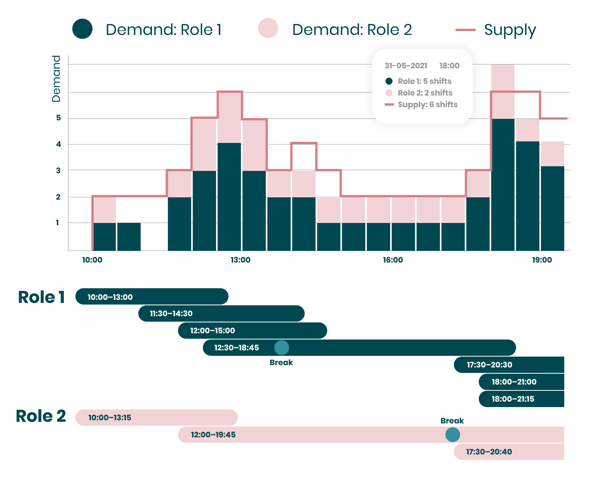
Task: Select the Role 2 10:00–13:15 shift bar
Action: click(156, 417)
